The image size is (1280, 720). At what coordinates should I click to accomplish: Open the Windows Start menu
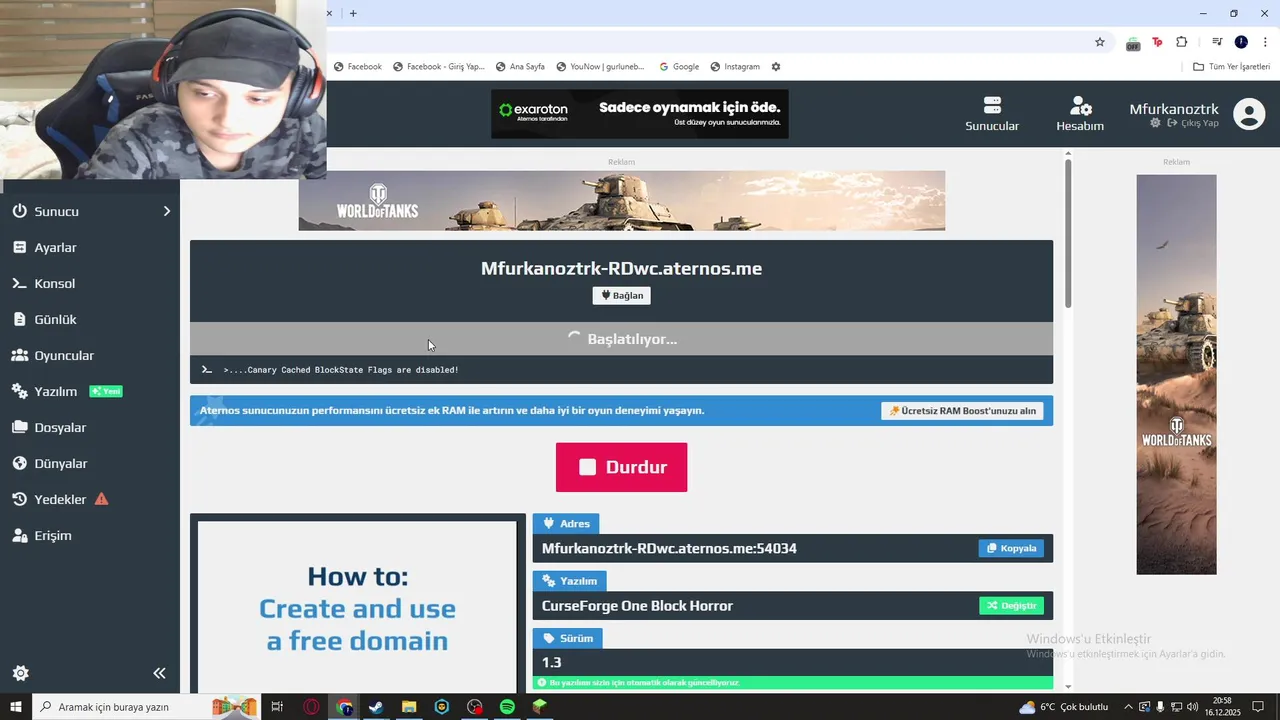coord(16,707)
